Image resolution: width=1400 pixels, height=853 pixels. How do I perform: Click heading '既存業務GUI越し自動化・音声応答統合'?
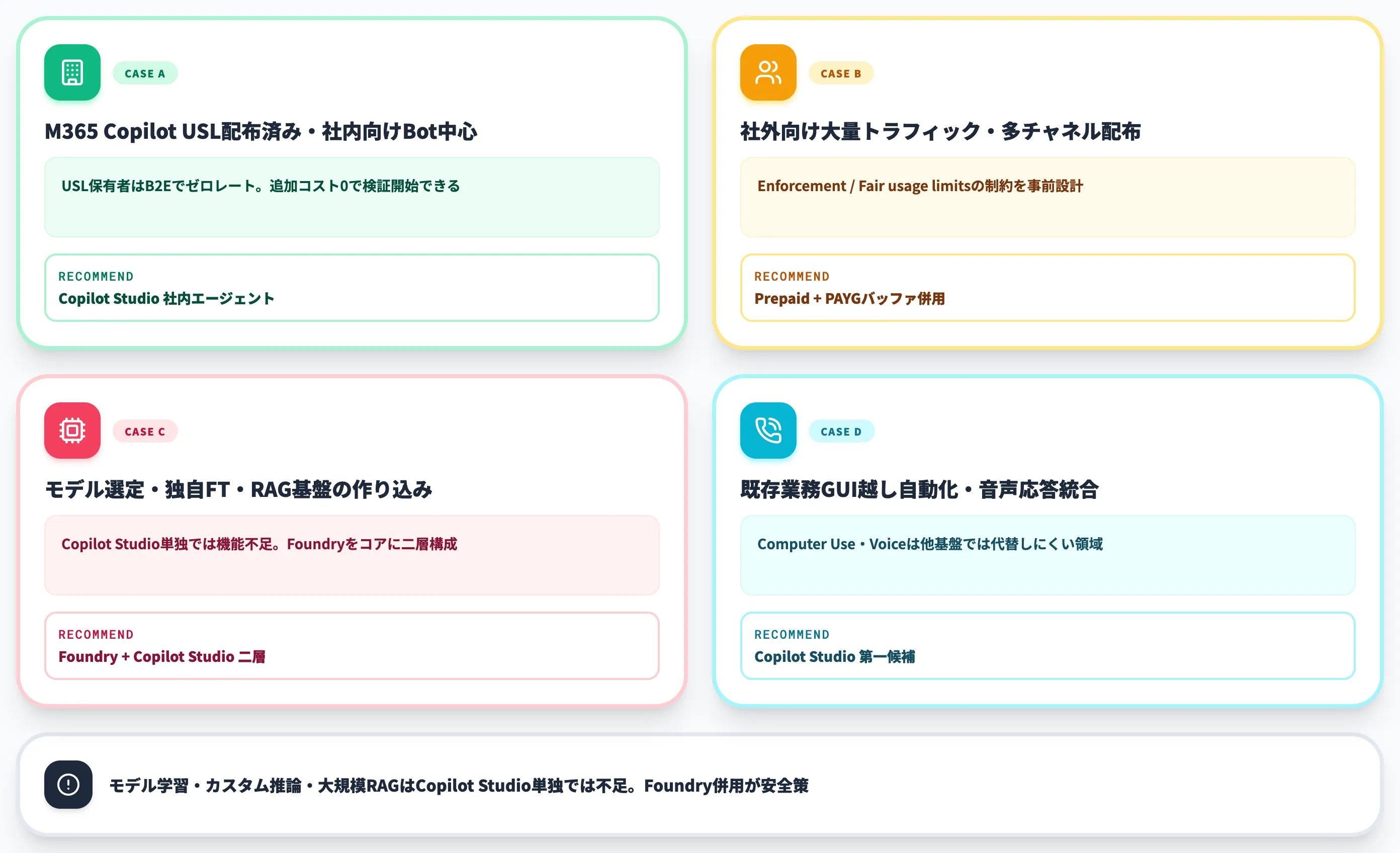[x=919, y=489]
